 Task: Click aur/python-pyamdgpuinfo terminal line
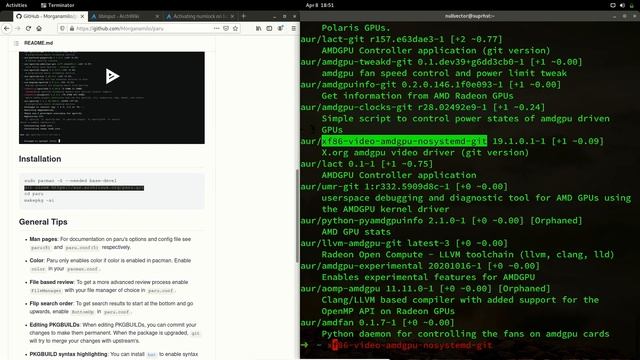click(x=441, y=221)
